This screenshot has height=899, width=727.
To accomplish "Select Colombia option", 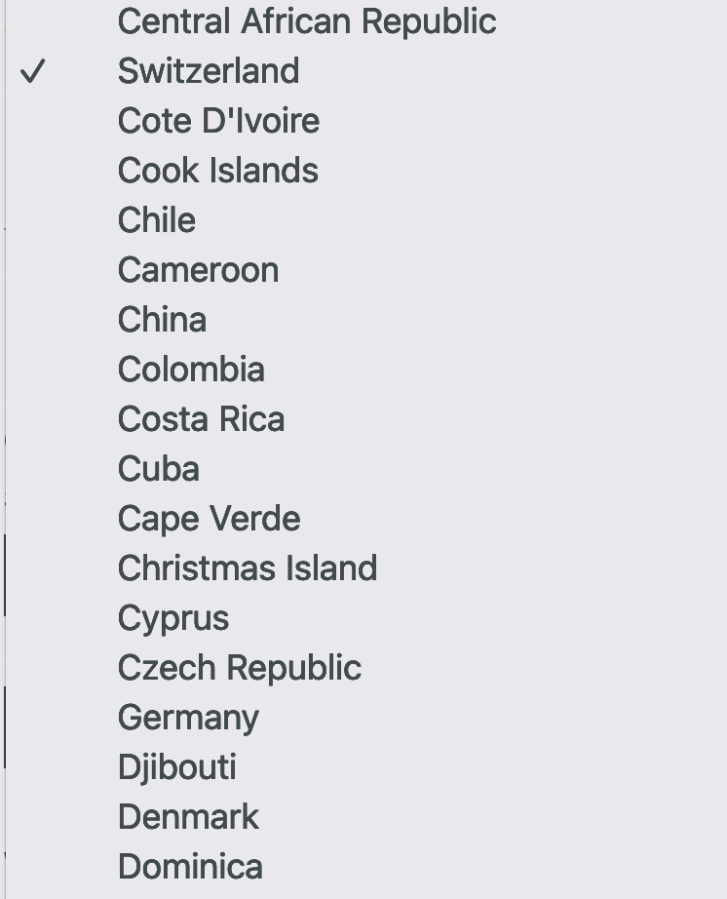I will (191, 369).
